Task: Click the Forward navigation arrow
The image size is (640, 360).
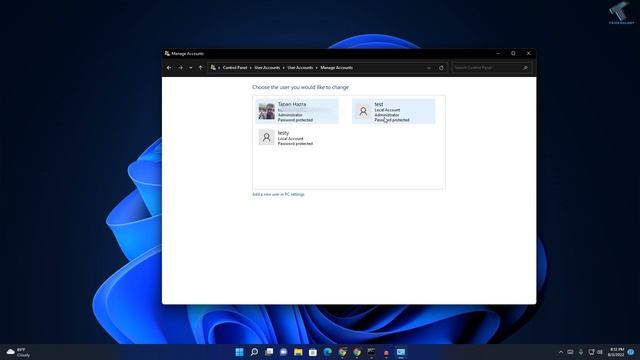Action: point(180,68)
